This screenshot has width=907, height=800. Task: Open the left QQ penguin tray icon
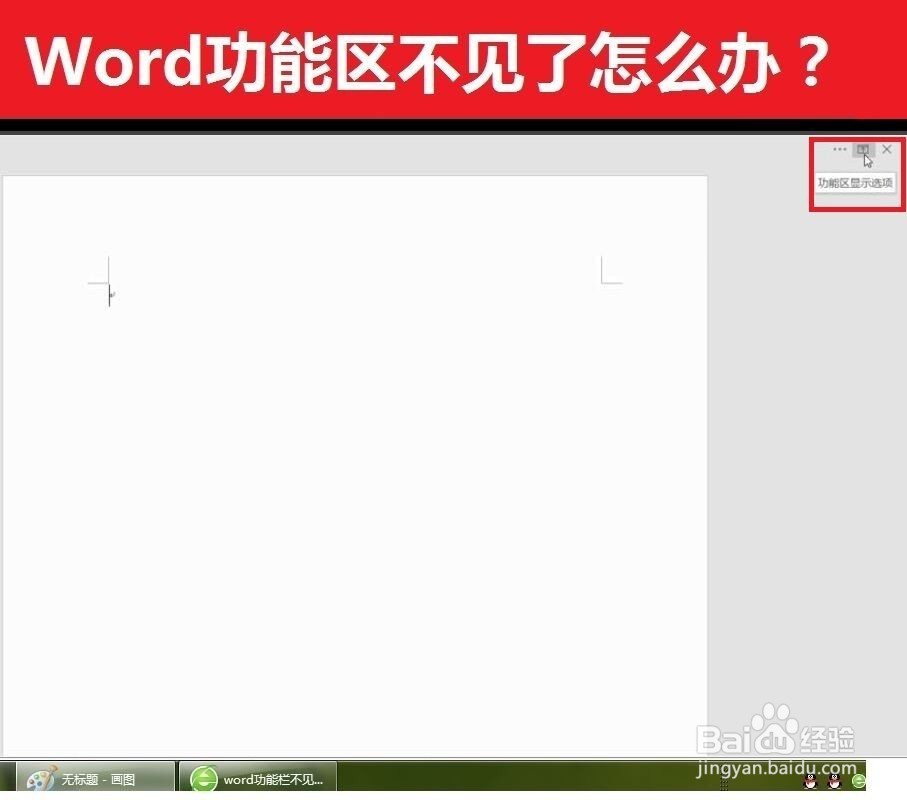tap(811, 781)
